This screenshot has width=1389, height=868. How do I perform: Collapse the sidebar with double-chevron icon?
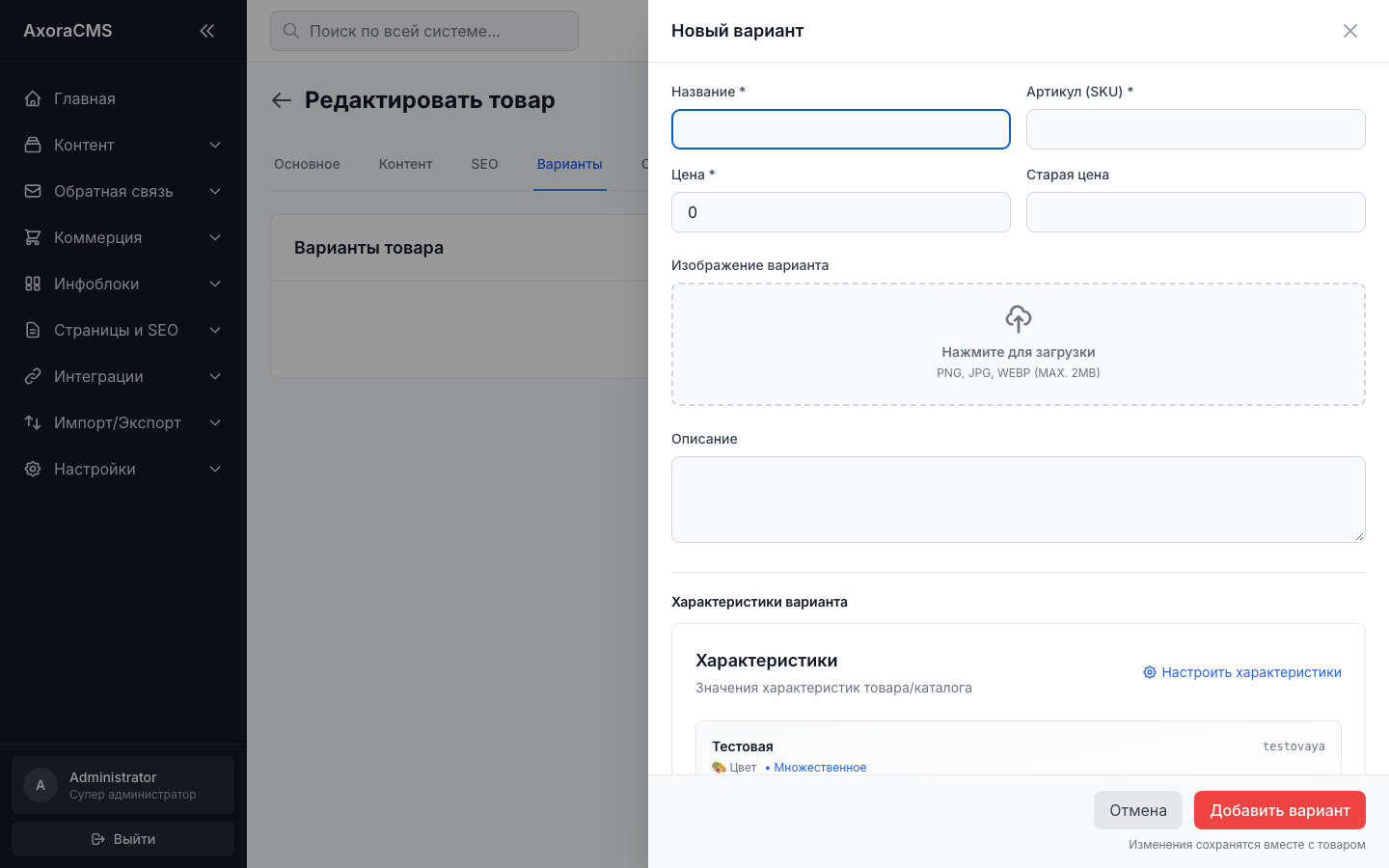click(x=206, y=31)
